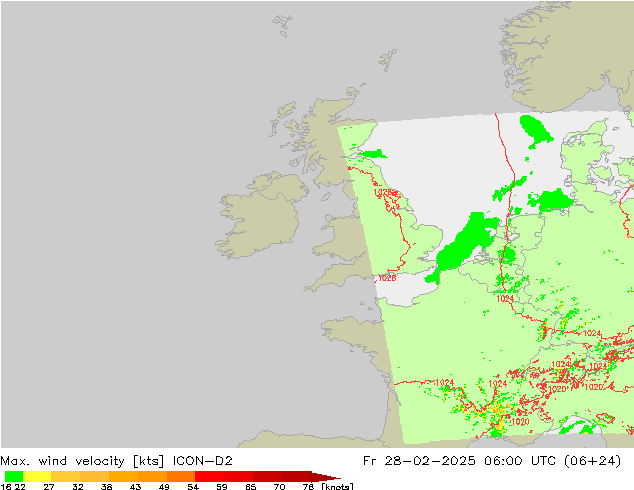Click the legend value '78'
634x490 pixels.
coord(308,486)
